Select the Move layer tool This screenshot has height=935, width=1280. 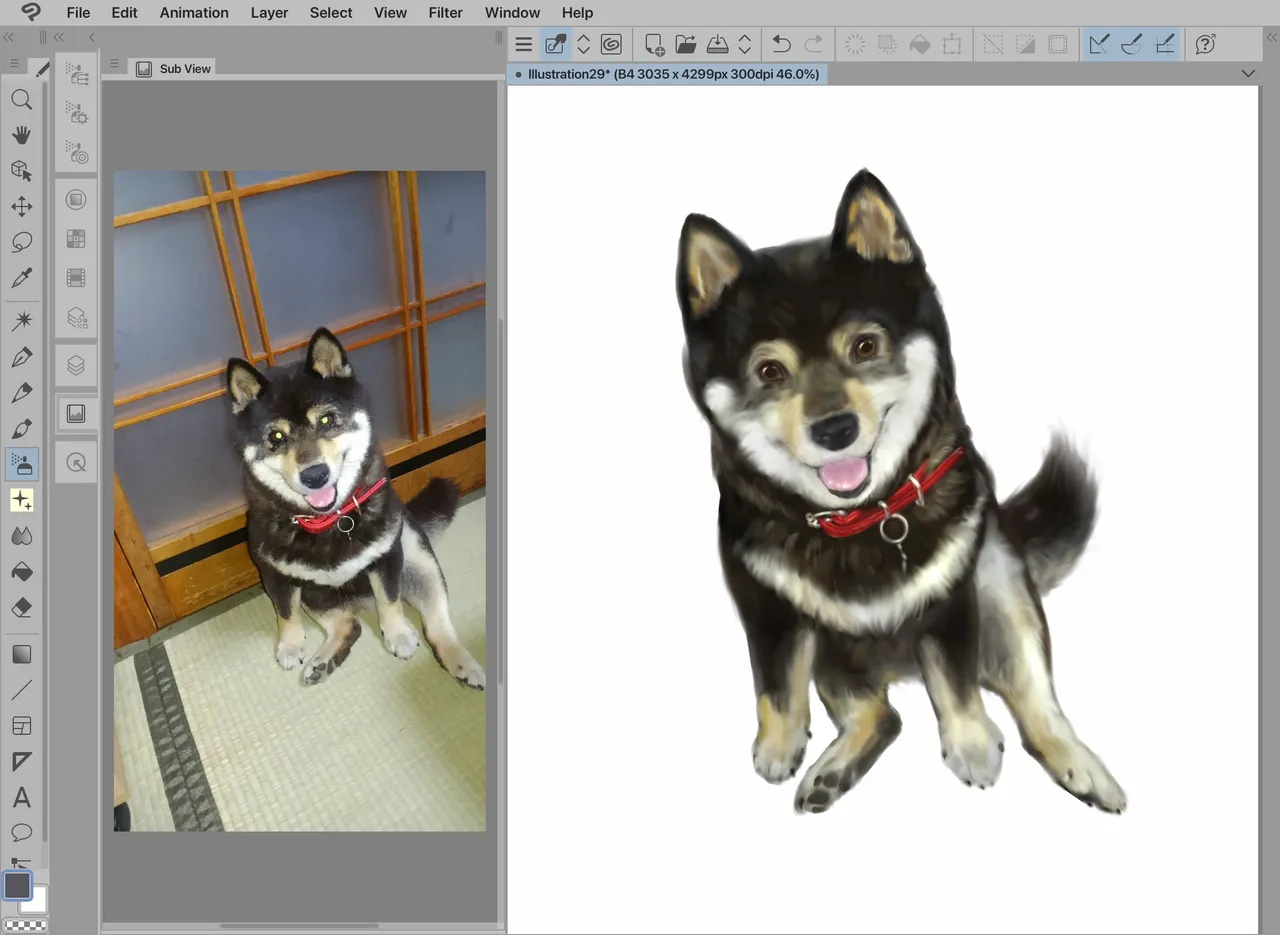tap(21, 207)
